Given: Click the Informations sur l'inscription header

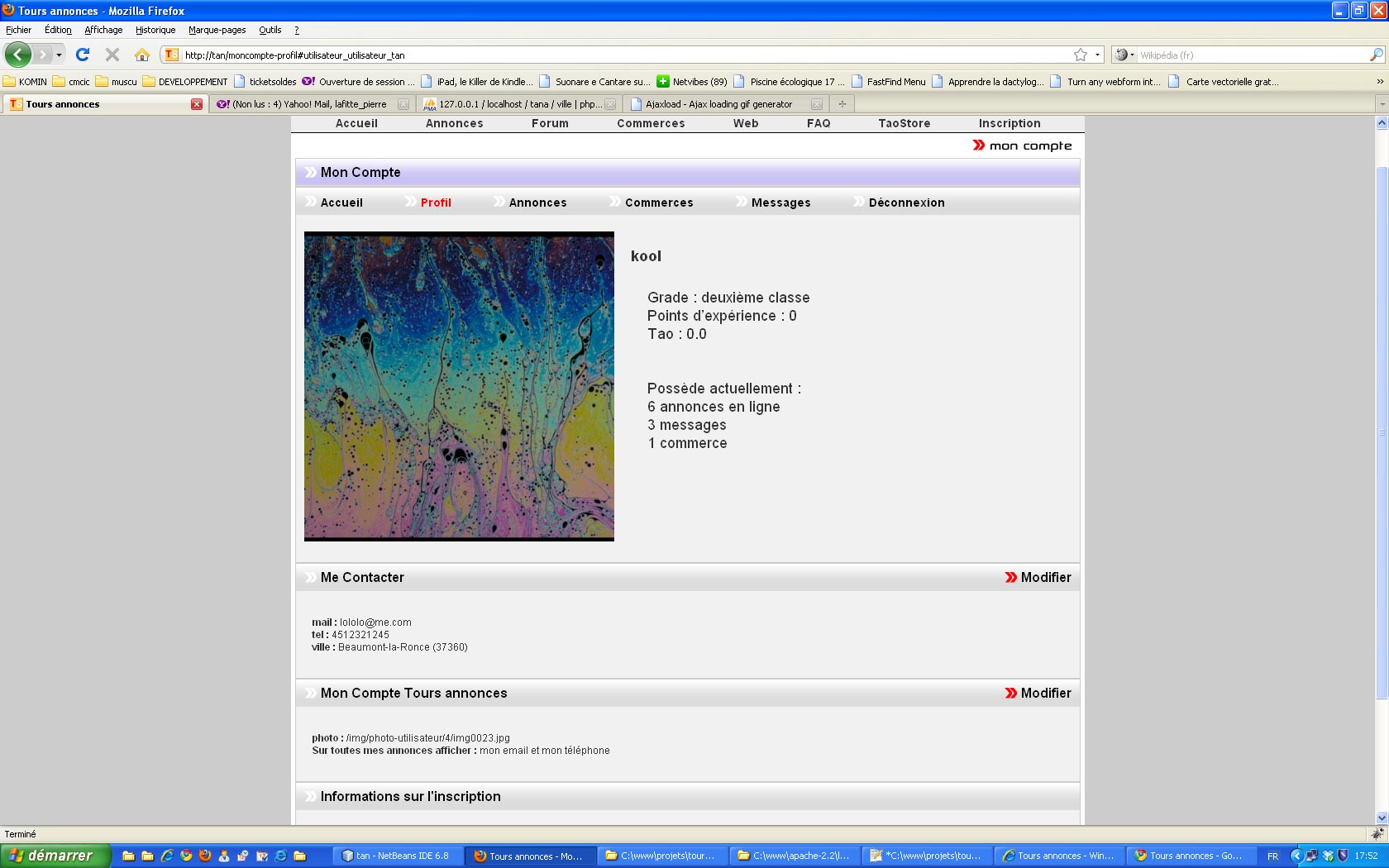Looking at the screenshot, I should pos(688,797).
